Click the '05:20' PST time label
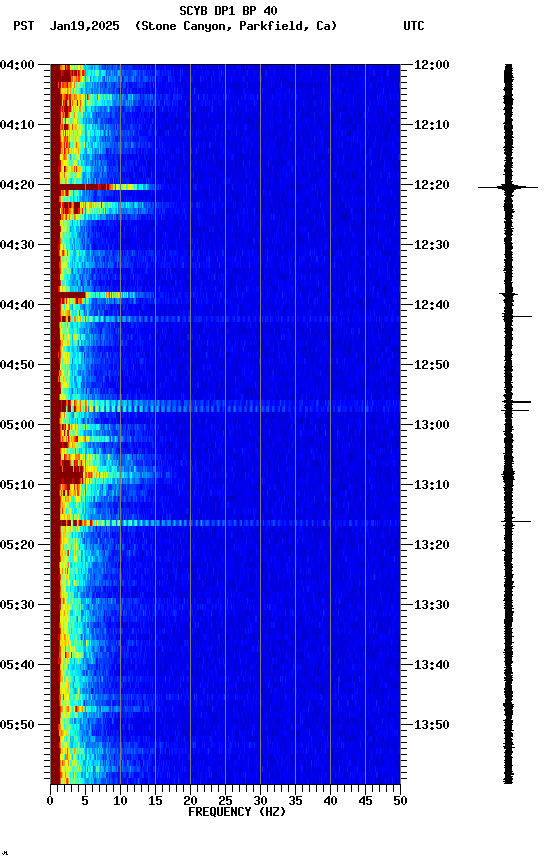The height and width of the screenshot is (864, 552). [x=17, y=545]
